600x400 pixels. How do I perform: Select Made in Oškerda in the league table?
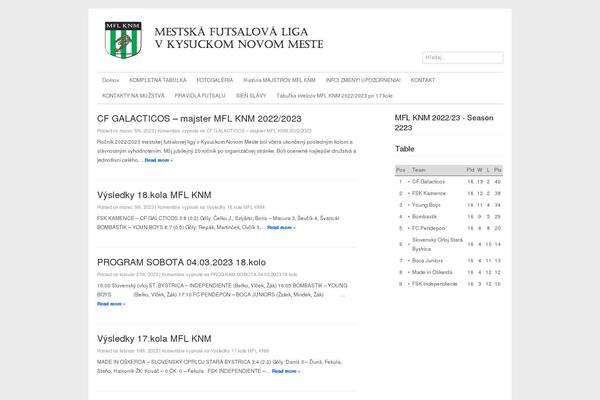(x=432, y=272)
